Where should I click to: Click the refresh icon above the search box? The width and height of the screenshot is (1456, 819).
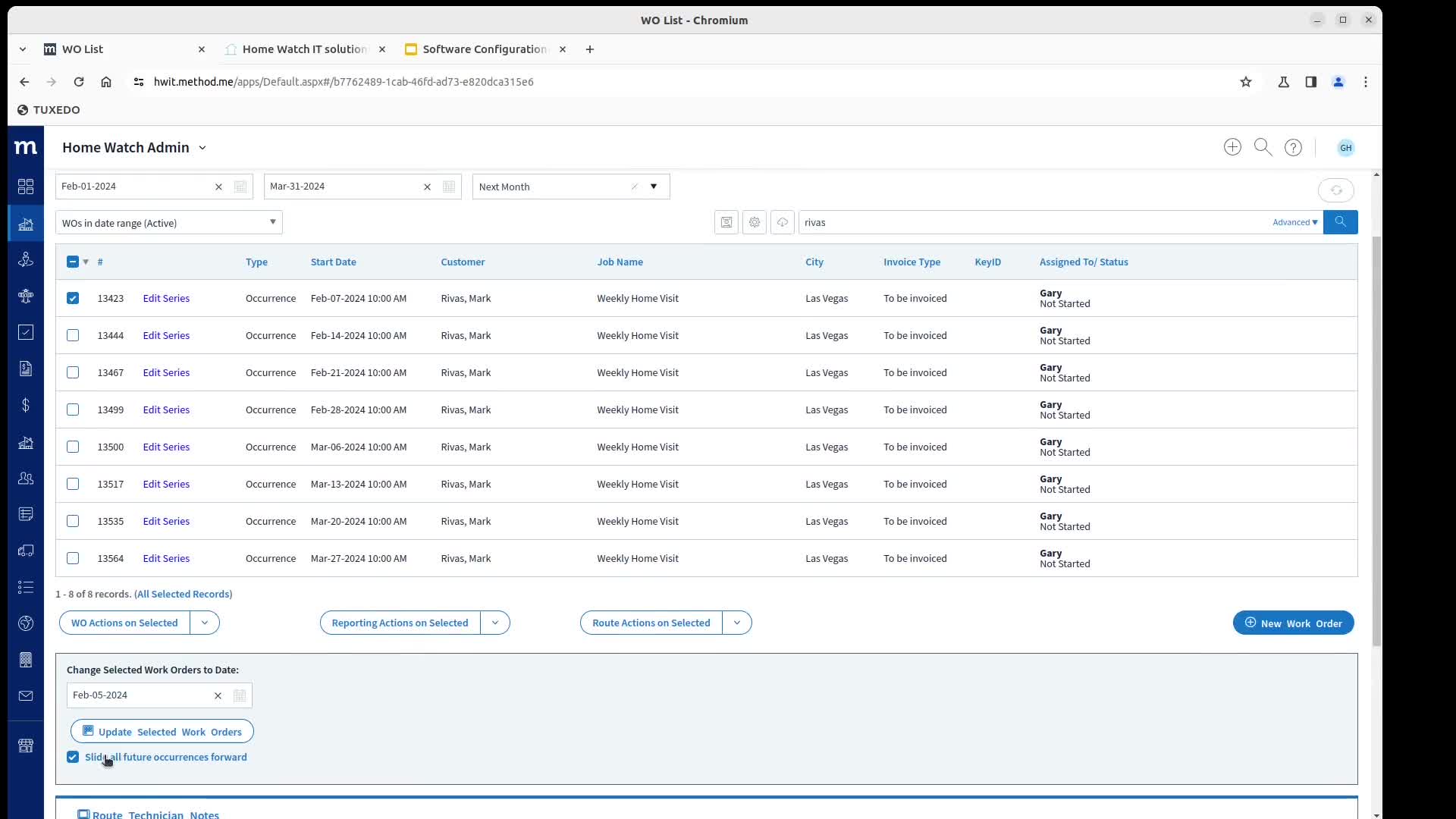click(x=1336, y=190)
